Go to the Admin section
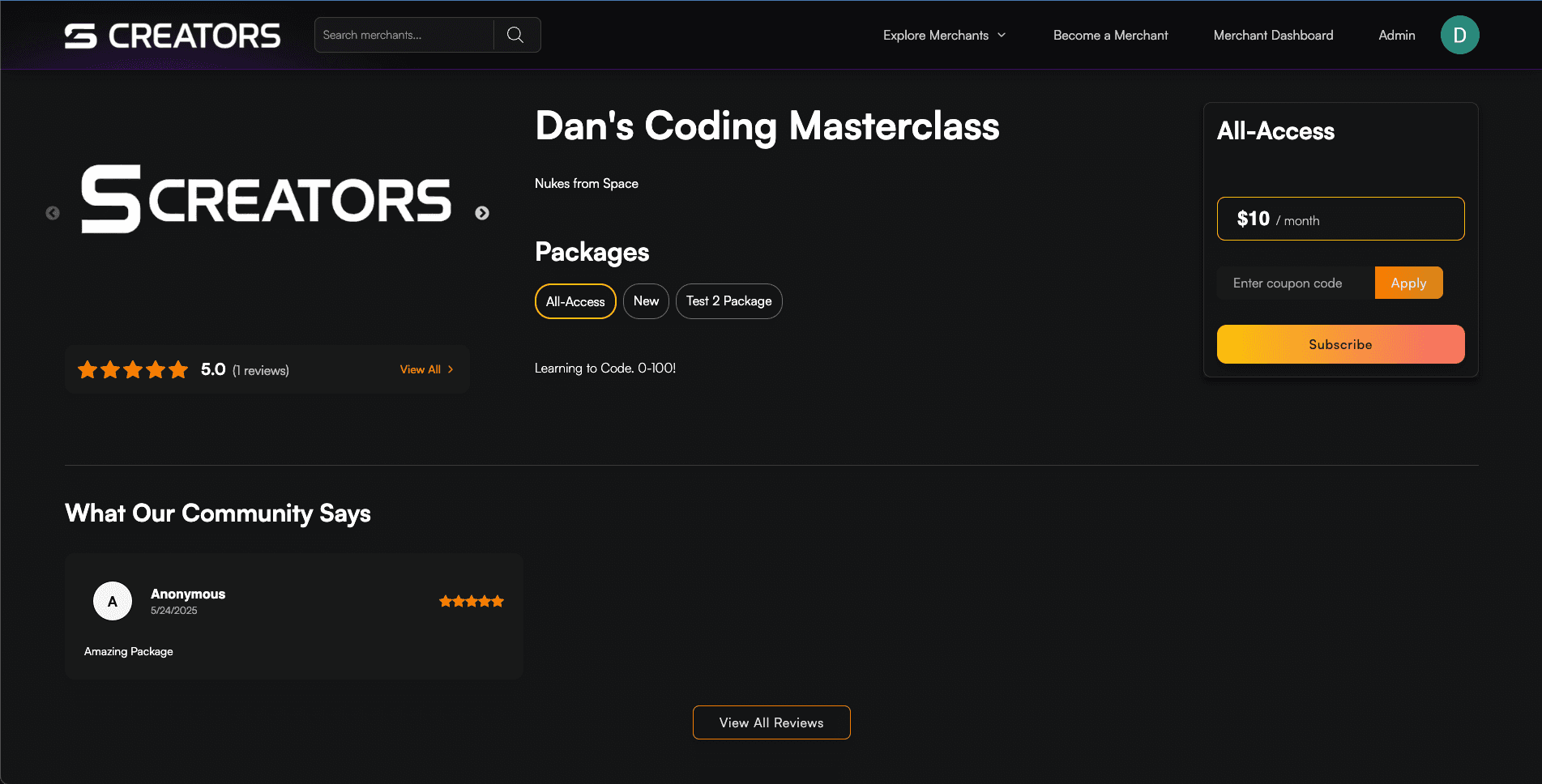 [1396, 35]
